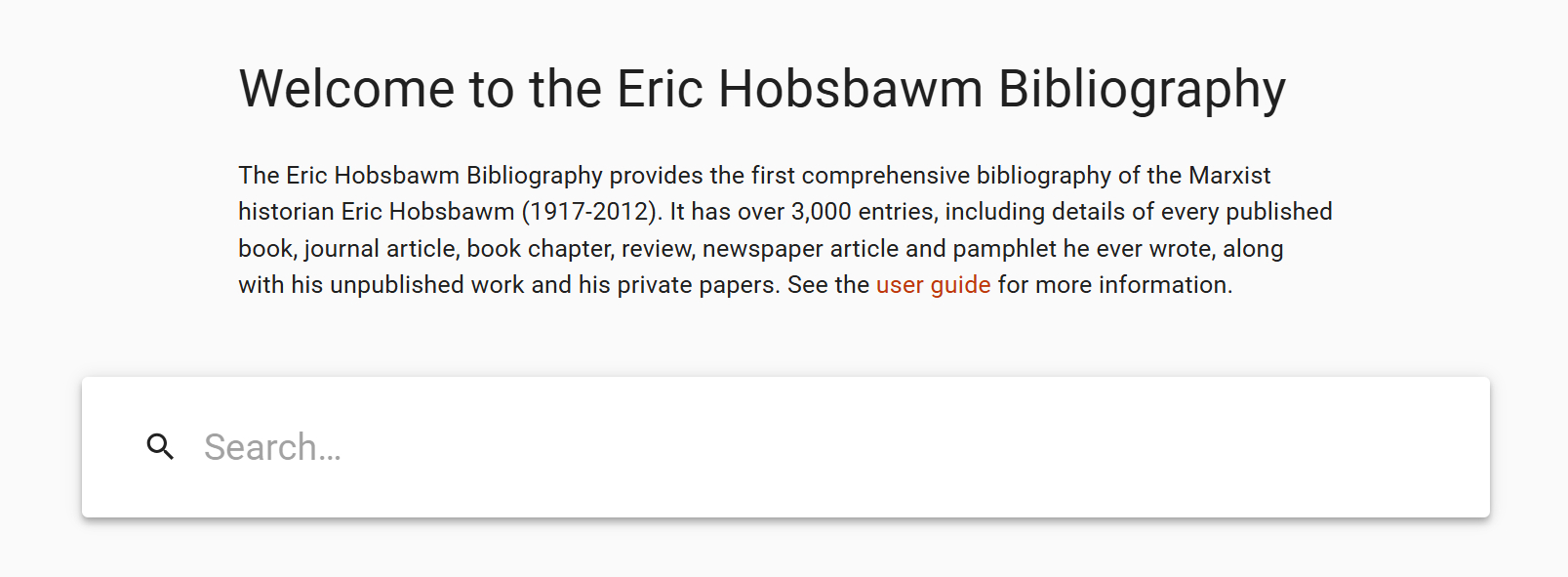Image resolution: width=1568 pixels, height=577 pixels.
Task: Click the words "first comprehensive bibliography" in the paragraph
Action: (x=930, y=176)
